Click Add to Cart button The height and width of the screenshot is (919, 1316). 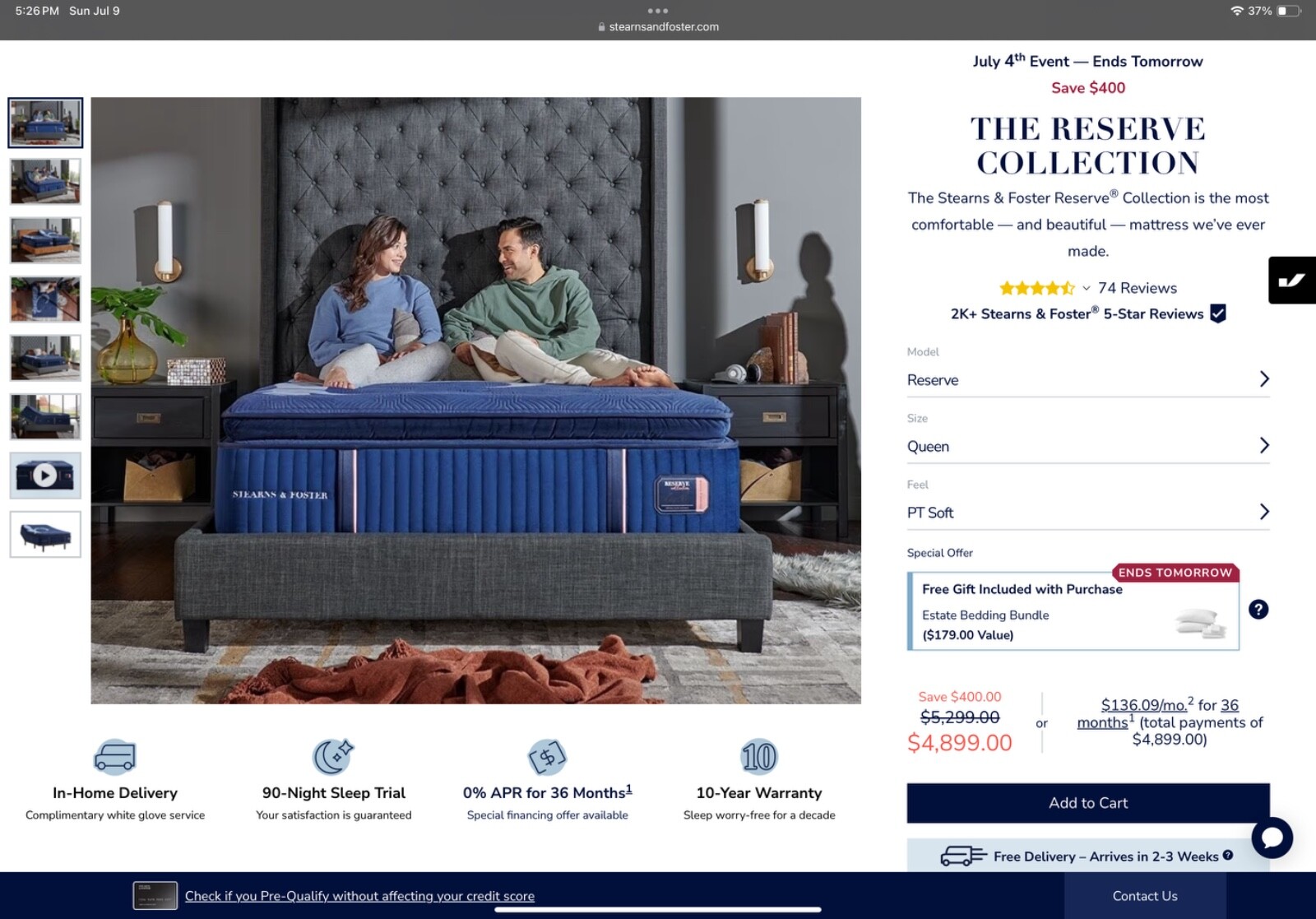pos(1088,803)
